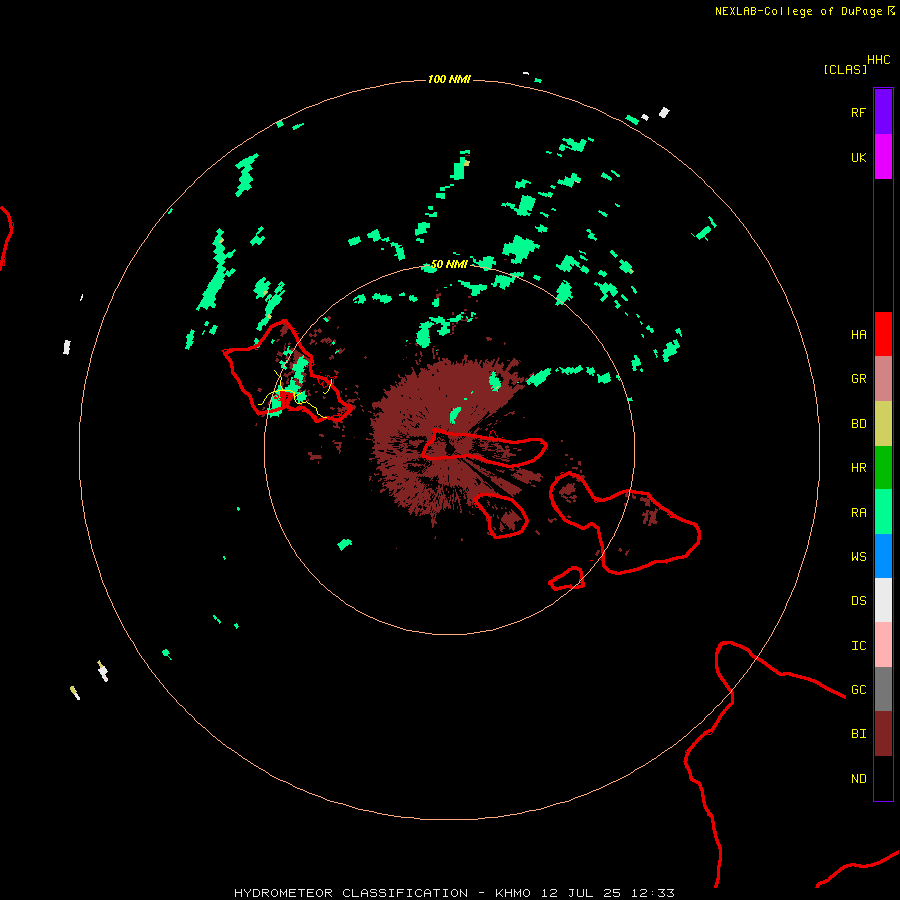This screenshot has height=900, width=900.
Task: Click the DS legend label
Action: (x=858, y=600)
